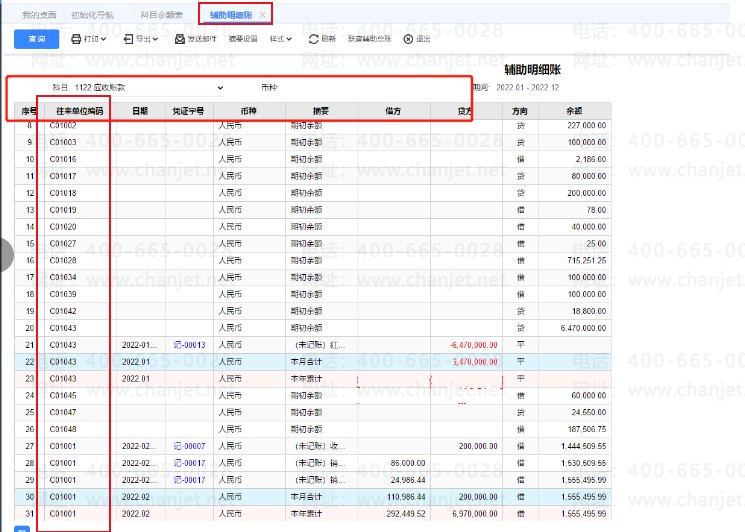Click the envelope icon for 发送邮件
This screenshot has width=745, height=532.
tap(180, 39)
